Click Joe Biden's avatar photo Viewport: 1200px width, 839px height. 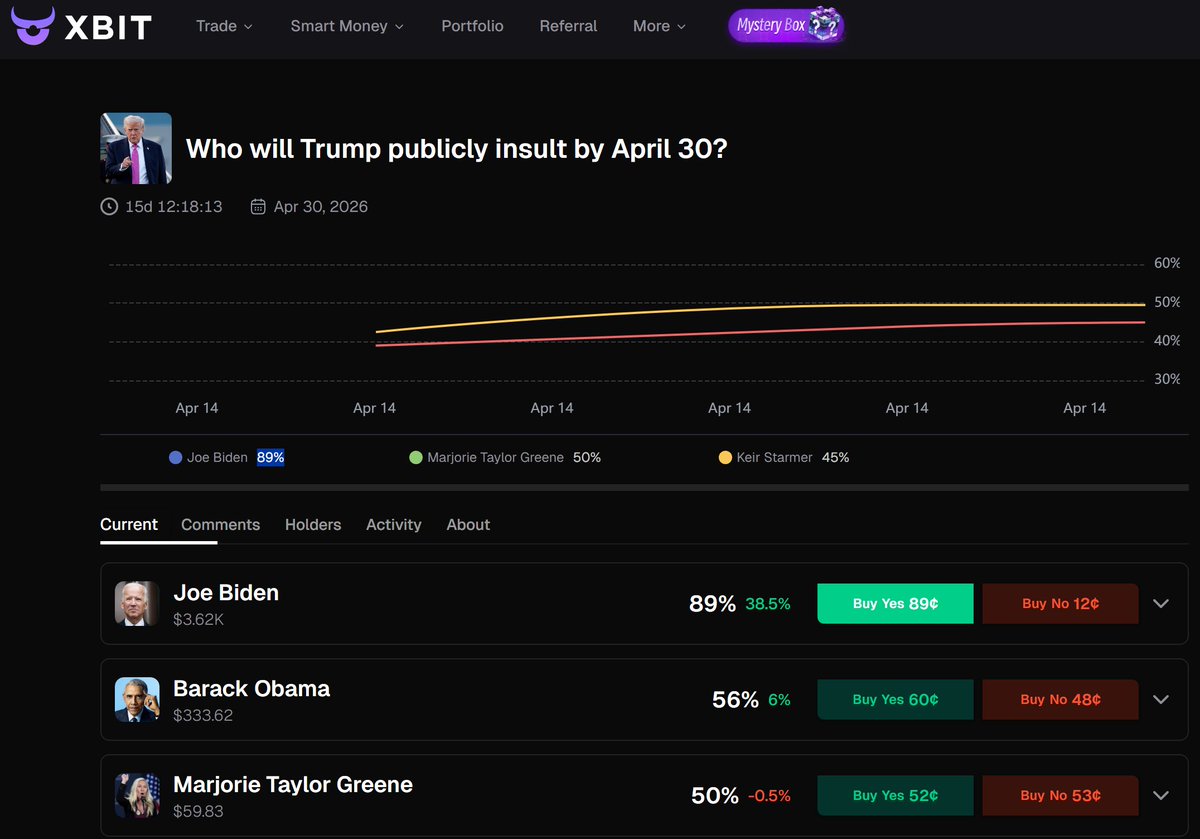click(x=137, y=603)
